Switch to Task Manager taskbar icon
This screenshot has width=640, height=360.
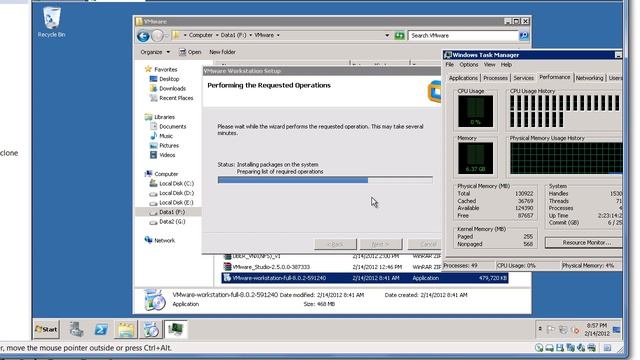[x=176, y=329]
